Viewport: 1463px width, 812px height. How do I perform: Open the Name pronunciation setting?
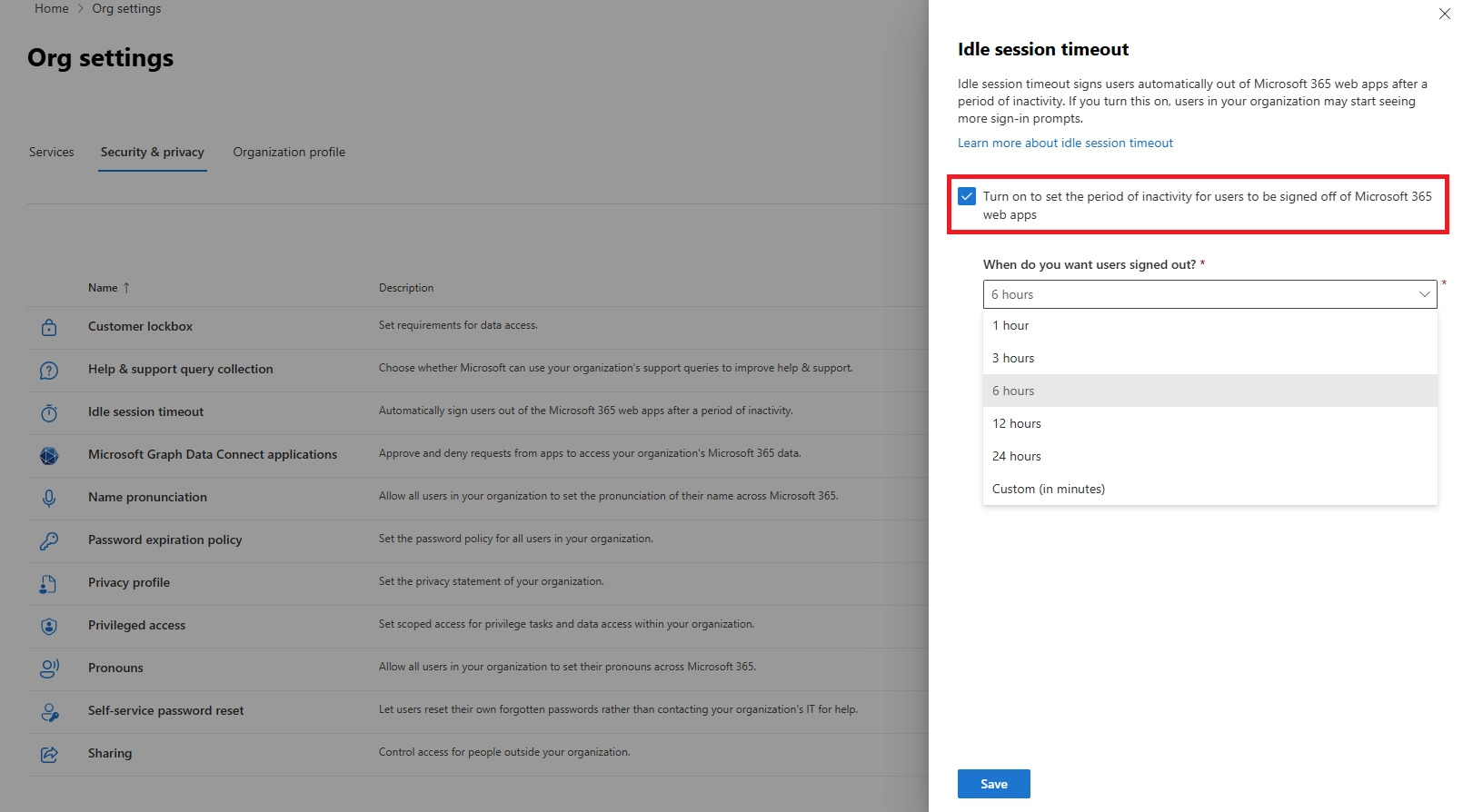coord(147,497)
